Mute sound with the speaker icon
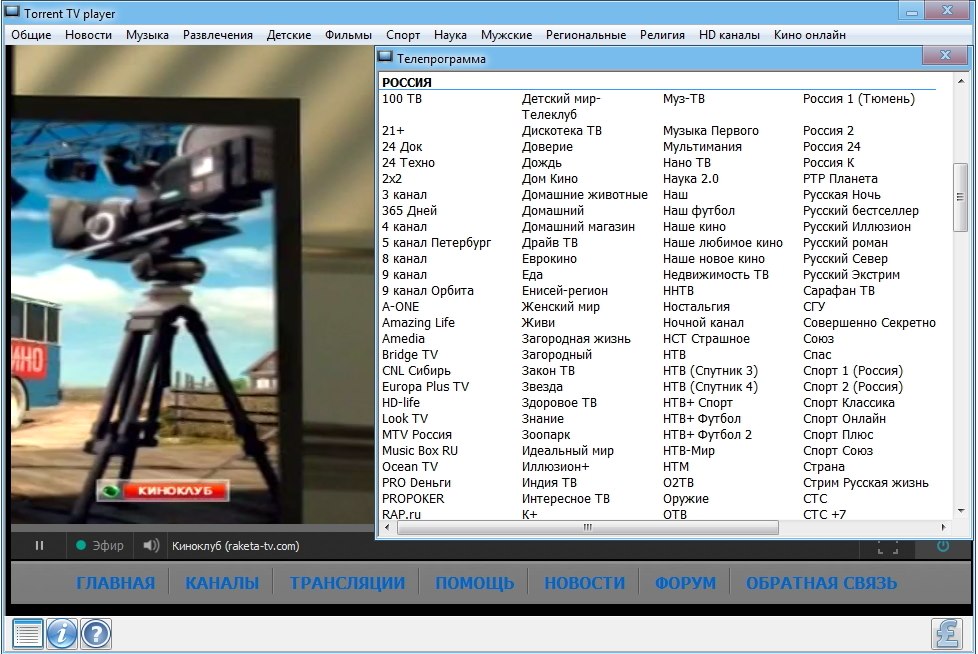This screenshot has width=978, height=654. [x=150, y=546]
